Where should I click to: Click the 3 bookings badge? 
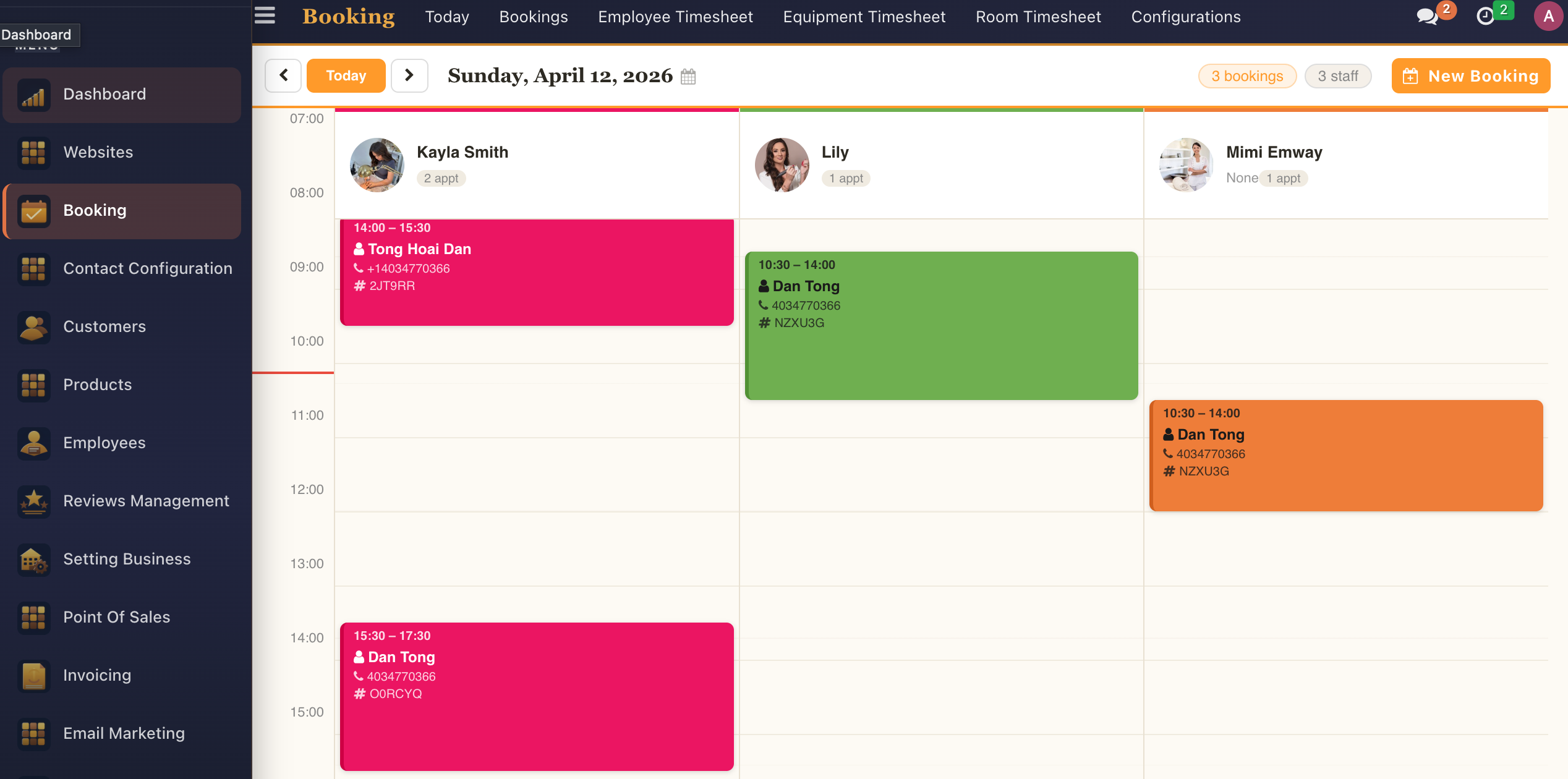tap(1247, 76)
